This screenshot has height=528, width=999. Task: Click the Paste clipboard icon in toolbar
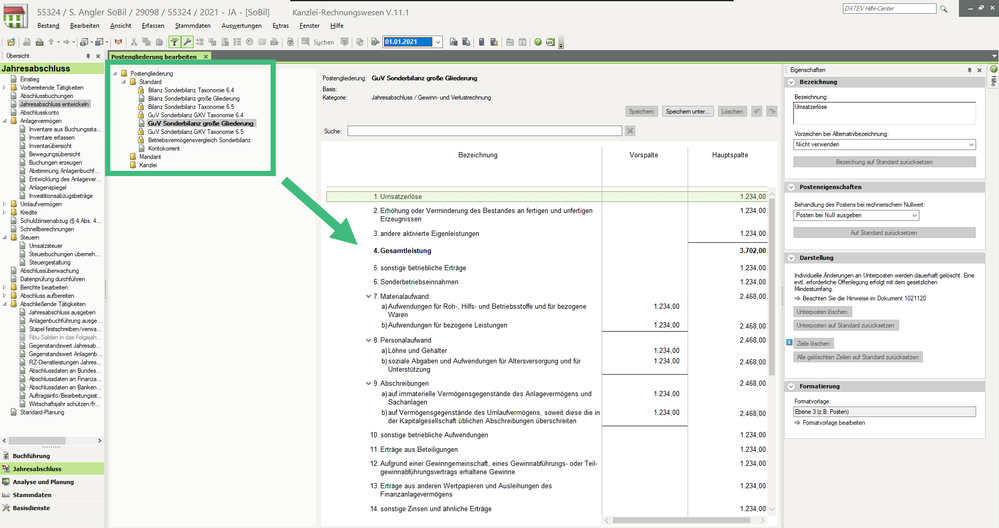point(159,42)
